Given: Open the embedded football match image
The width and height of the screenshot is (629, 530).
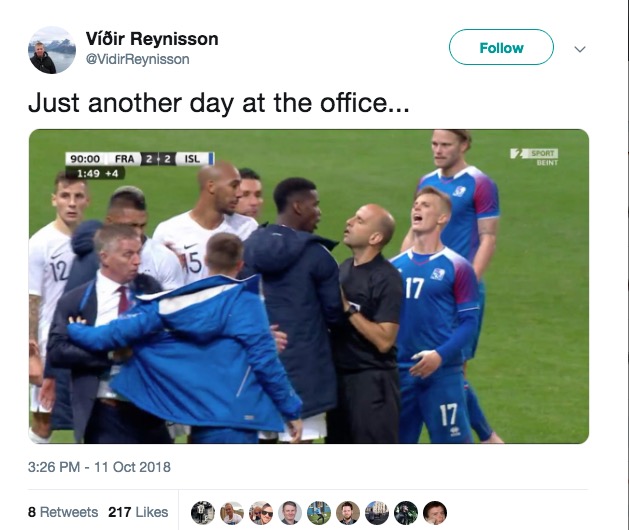Looking at the screenshot, I should click(x=308, y=286).
